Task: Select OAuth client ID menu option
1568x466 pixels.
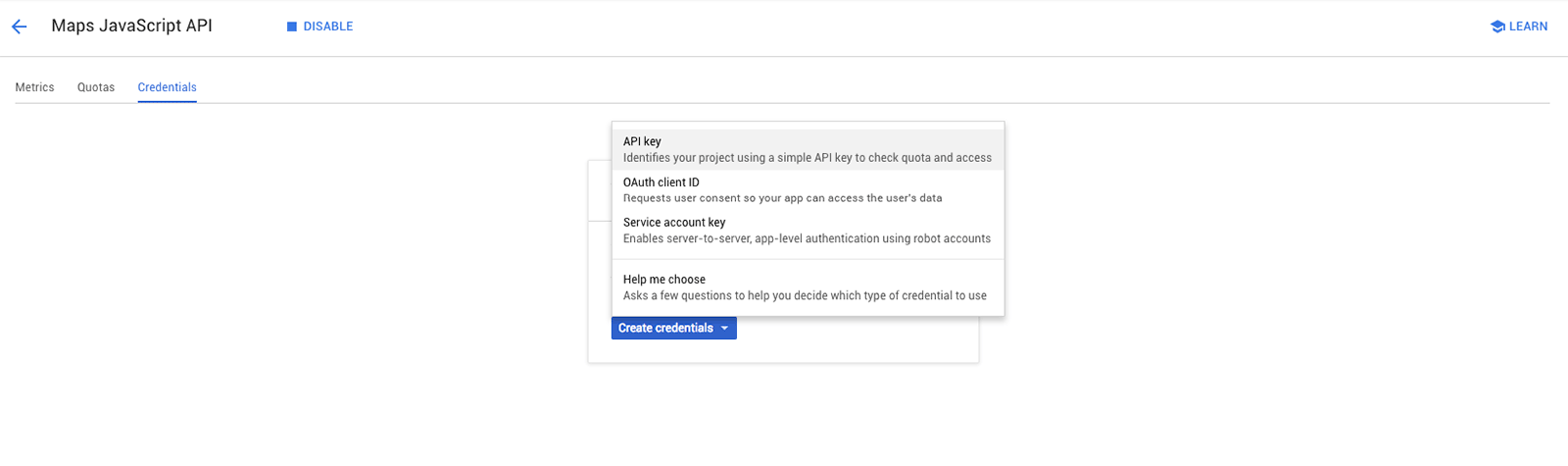Action: pyautogui.click(x=661, y=182)
